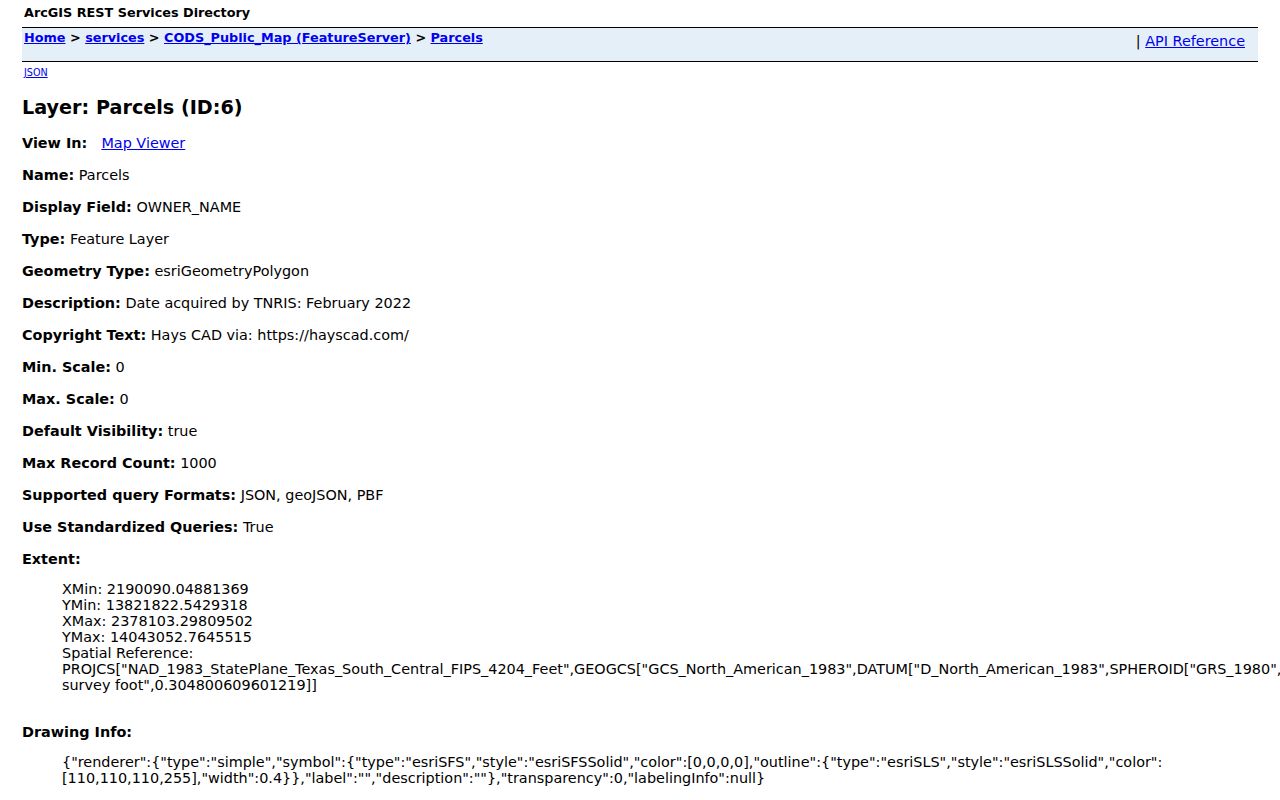1280x800 pixels.
Task: Click the Drawing Info: label
Action: (77, 732)
